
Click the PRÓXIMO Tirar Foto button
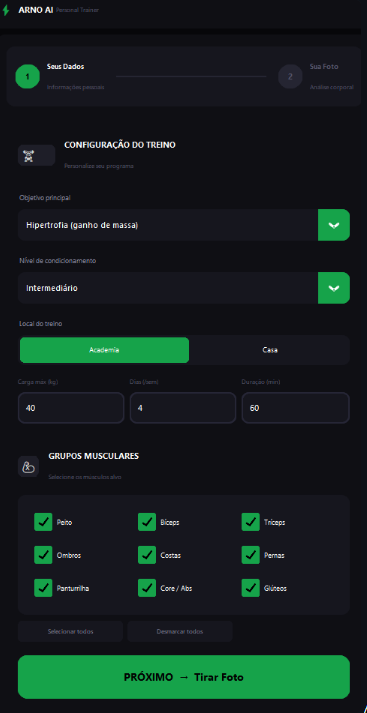click(x=184, y=677)
